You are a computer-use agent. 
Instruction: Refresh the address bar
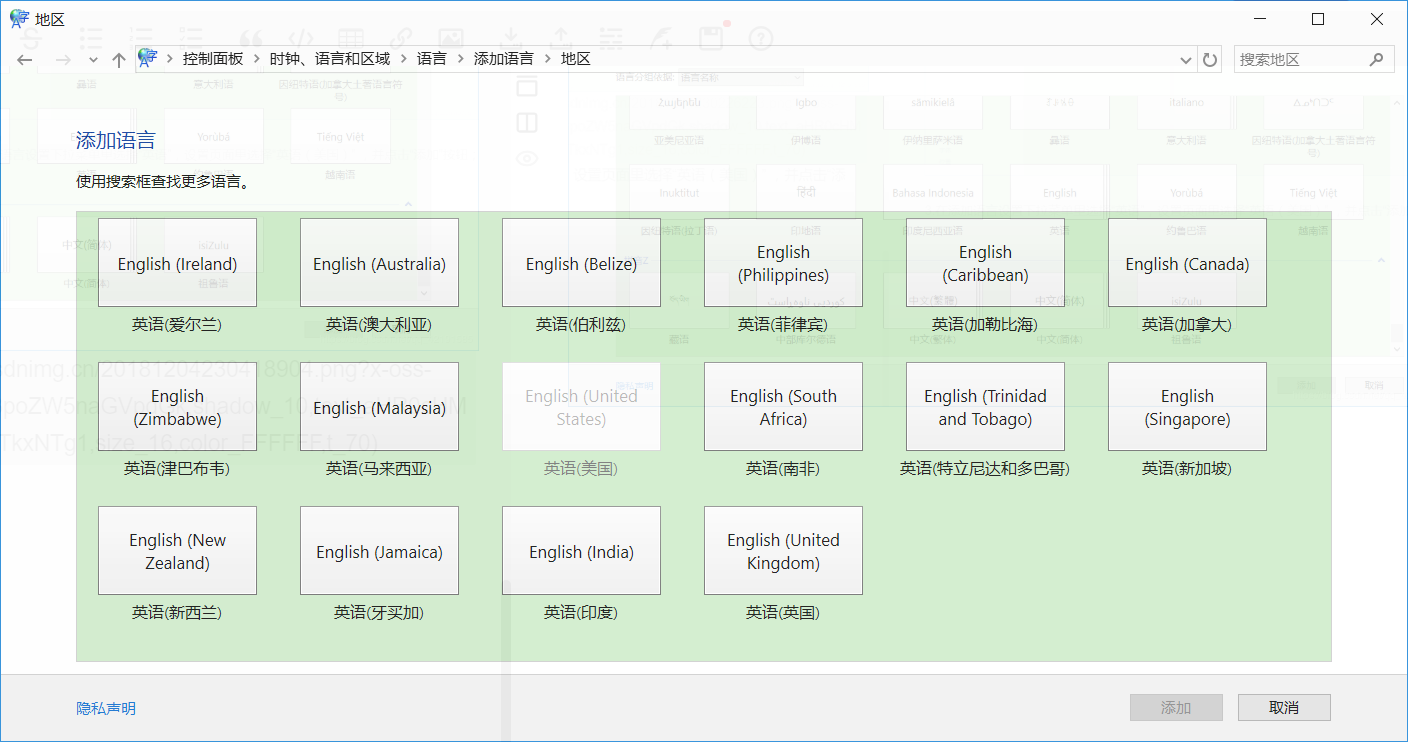(x=1210, y=59)
